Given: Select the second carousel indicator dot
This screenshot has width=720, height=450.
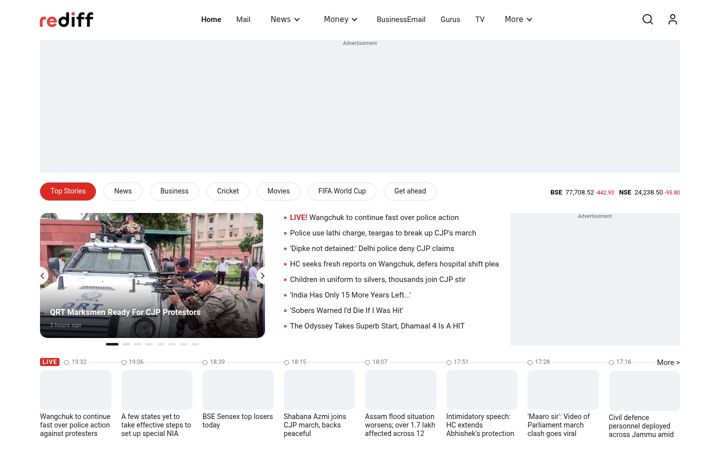Looking at the screenshot, I should pos(126,344).
